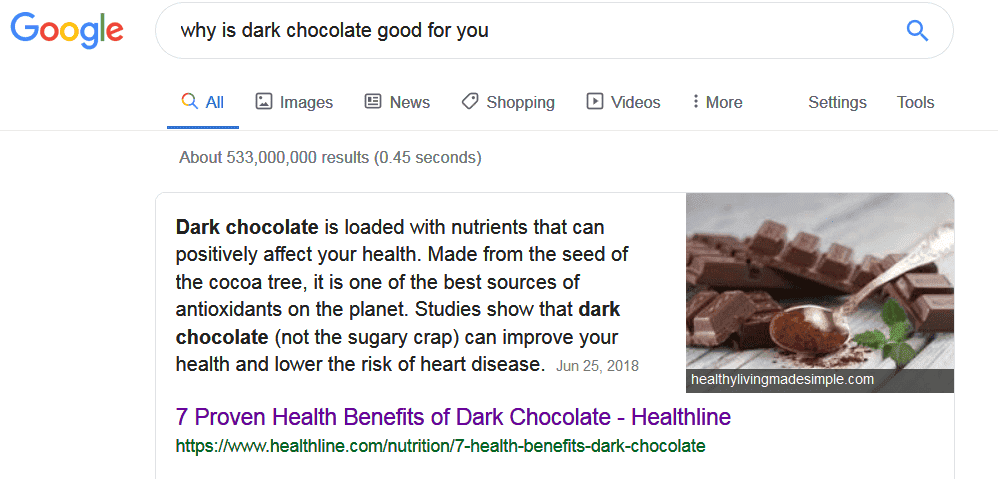Click the Videos tab play icon

coord(595,102)
